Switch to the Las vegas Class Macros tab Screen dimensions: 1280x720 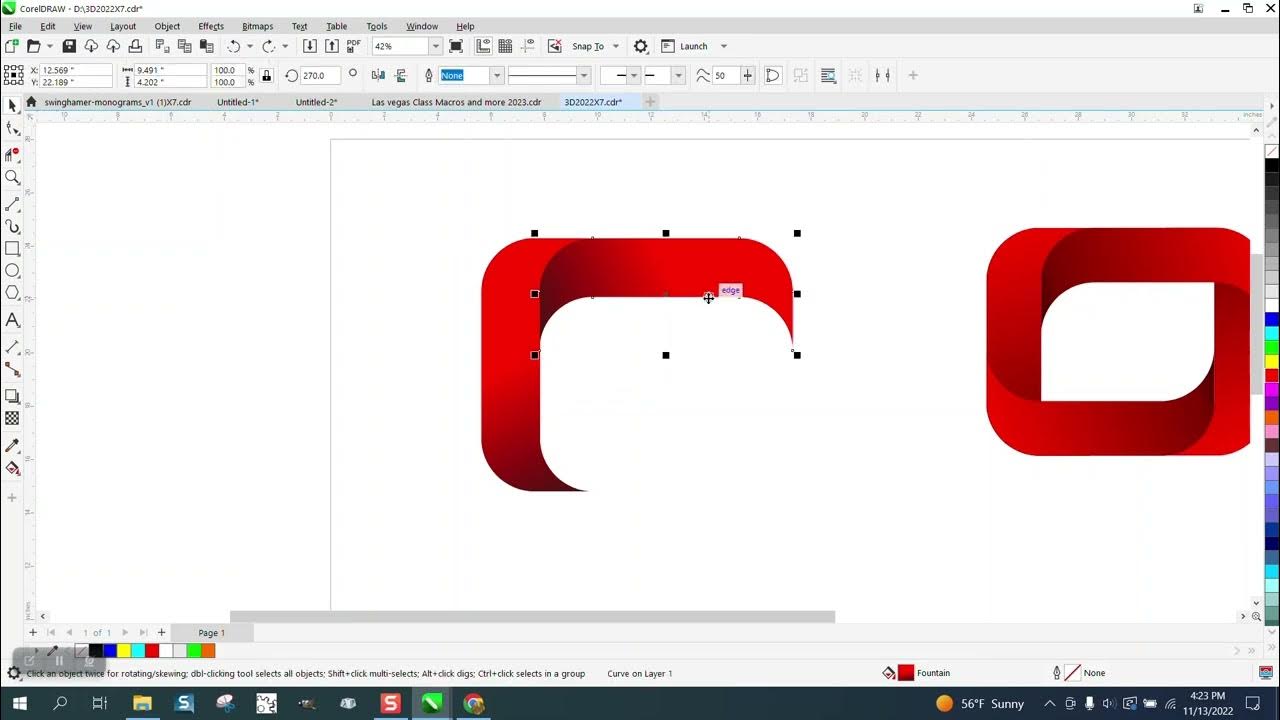456,102
